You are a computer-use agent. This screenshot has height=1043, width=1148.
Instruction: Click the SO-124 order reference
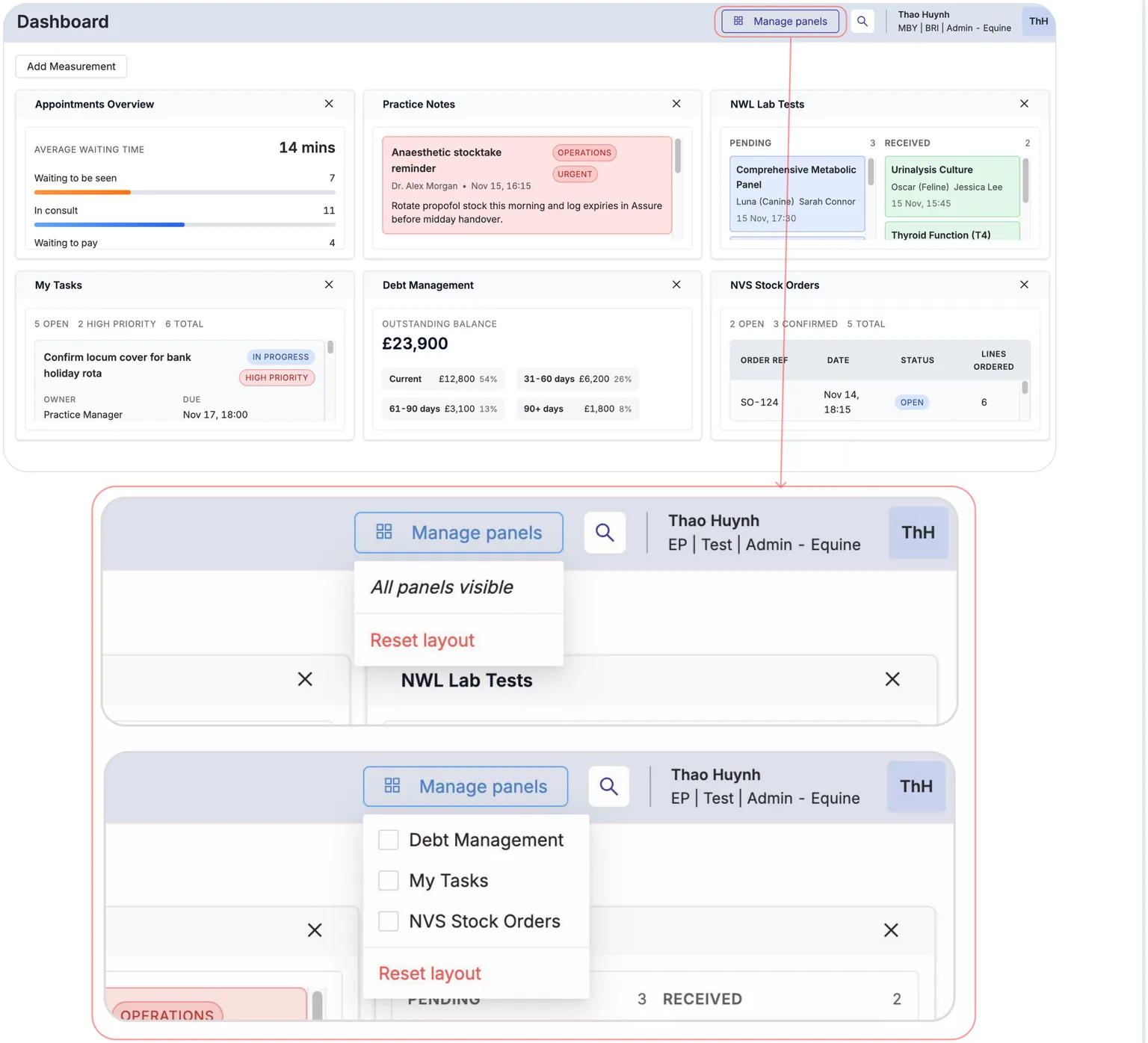[x=759, y=402]
